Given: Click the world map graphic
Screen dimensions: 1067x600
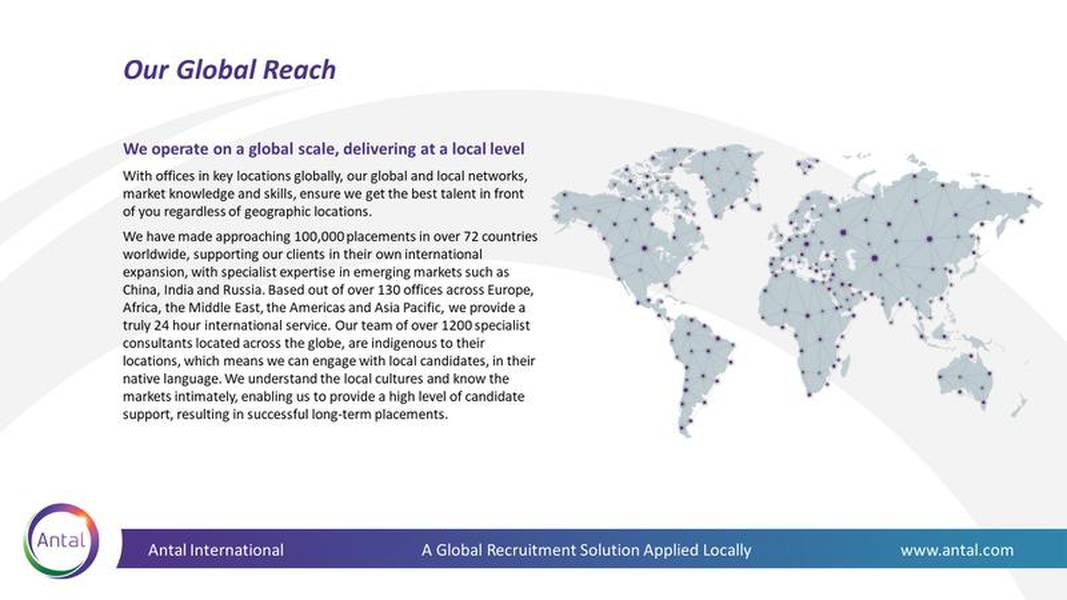Looking at the screenshot, I should click(x=796, y=290).
